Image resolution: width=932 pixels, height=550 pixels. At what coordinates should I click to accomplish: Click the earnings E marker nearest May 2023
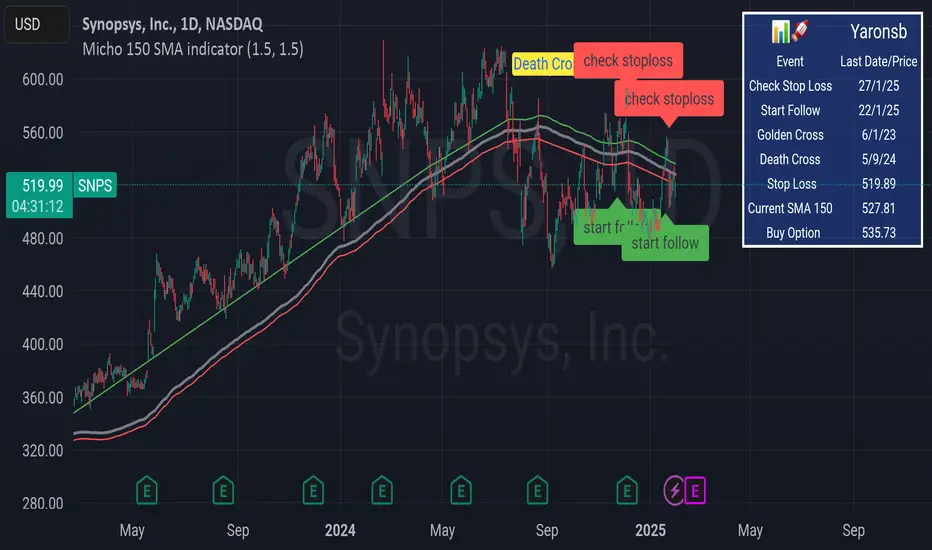point(147,491)
